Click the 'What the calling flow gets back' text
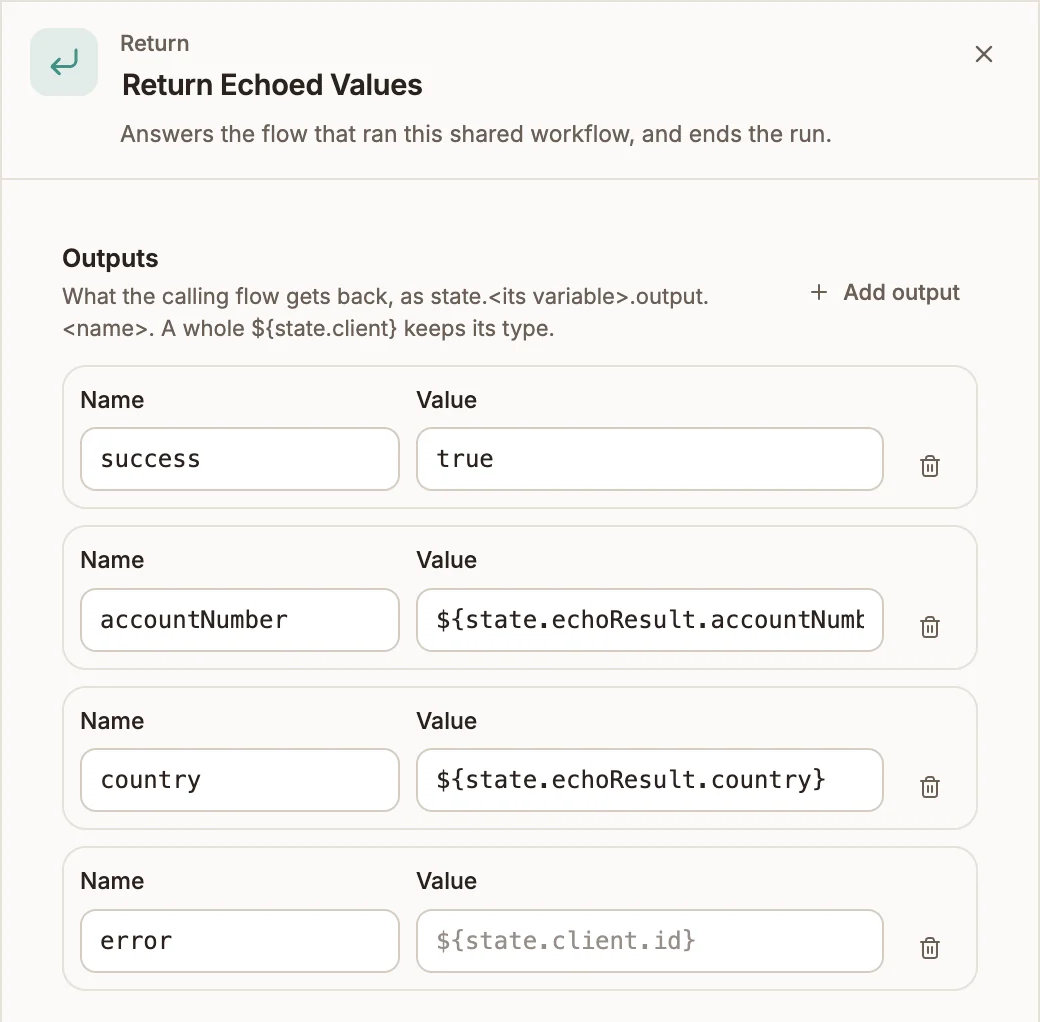This screenshot has width=1040, height=1022. point(385,312)
